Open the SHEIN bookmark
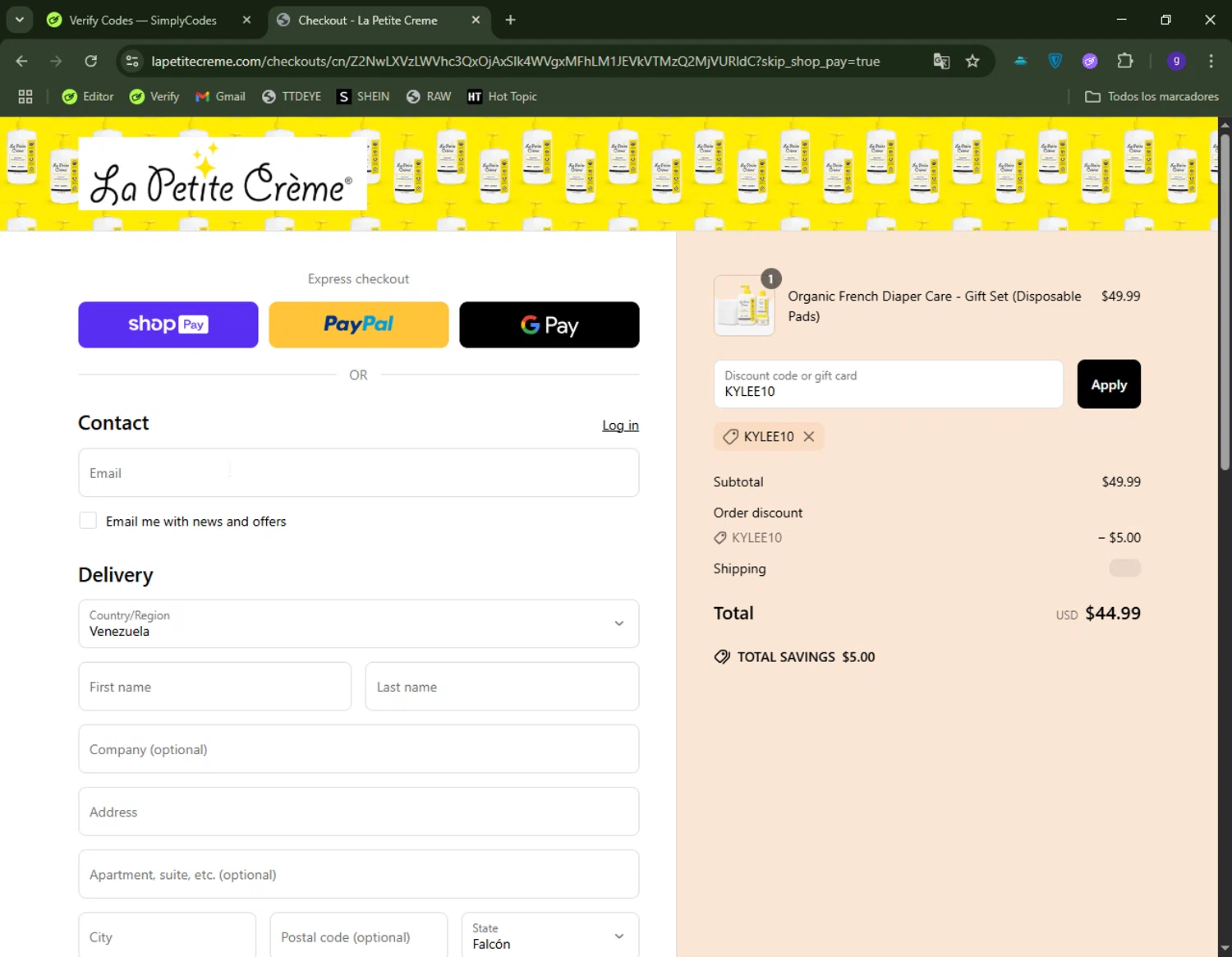 (363, 97)
